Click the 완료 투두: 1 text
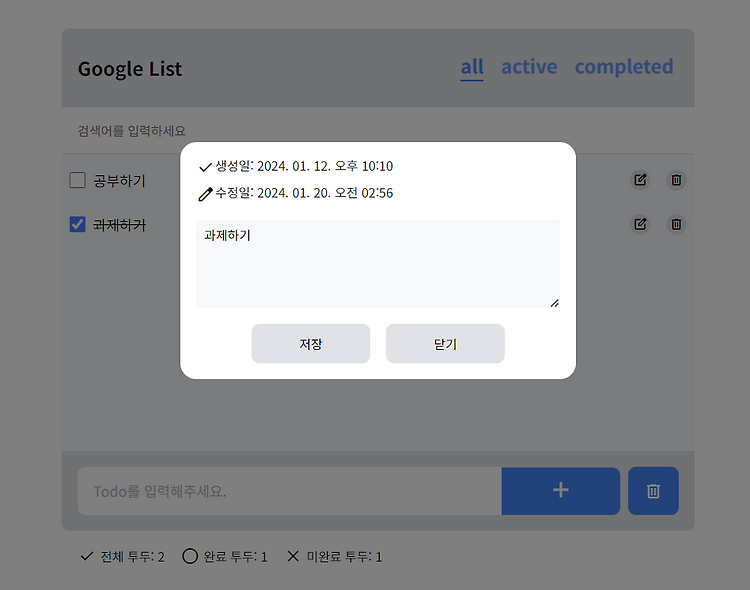The width and height of the screenshot is (750, 590). click(235, 557)
